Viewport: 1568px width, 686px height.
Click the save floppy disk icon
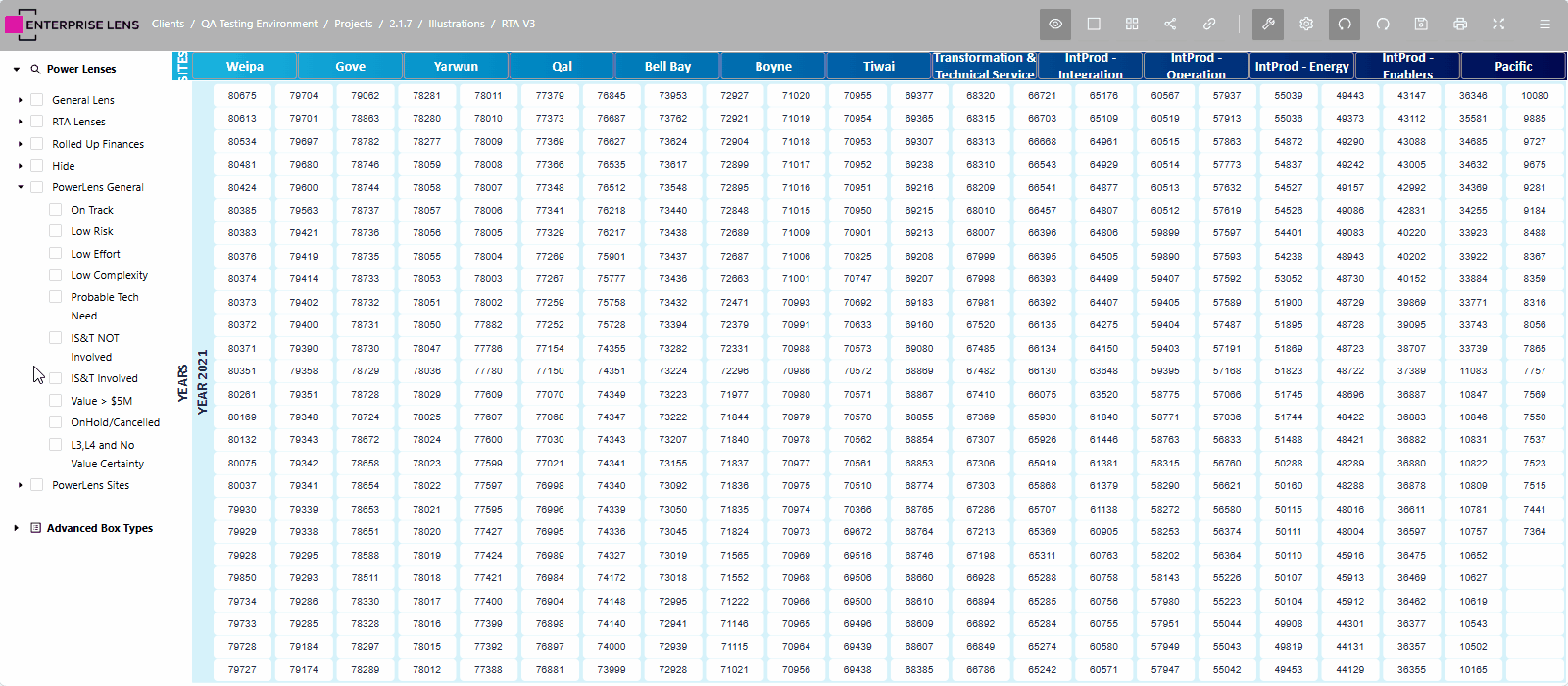coord(1421,24)
